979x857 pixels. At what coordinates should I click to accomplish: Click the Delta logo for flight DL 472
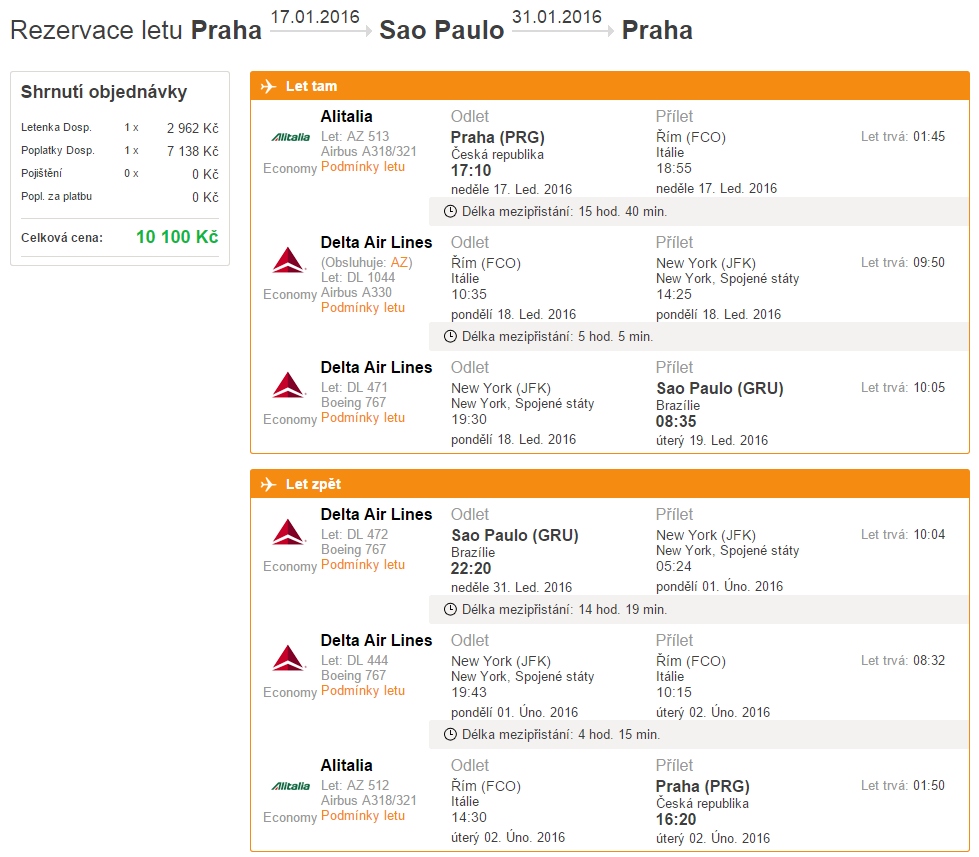coord(288,532)
